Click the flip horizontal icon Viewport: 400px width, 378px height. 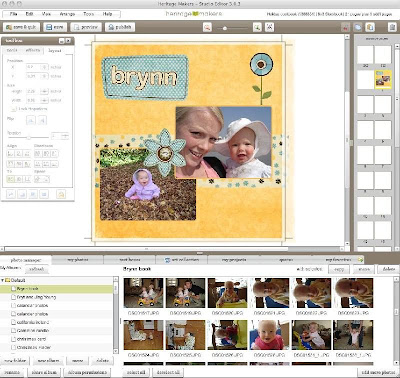coord(31,120)
